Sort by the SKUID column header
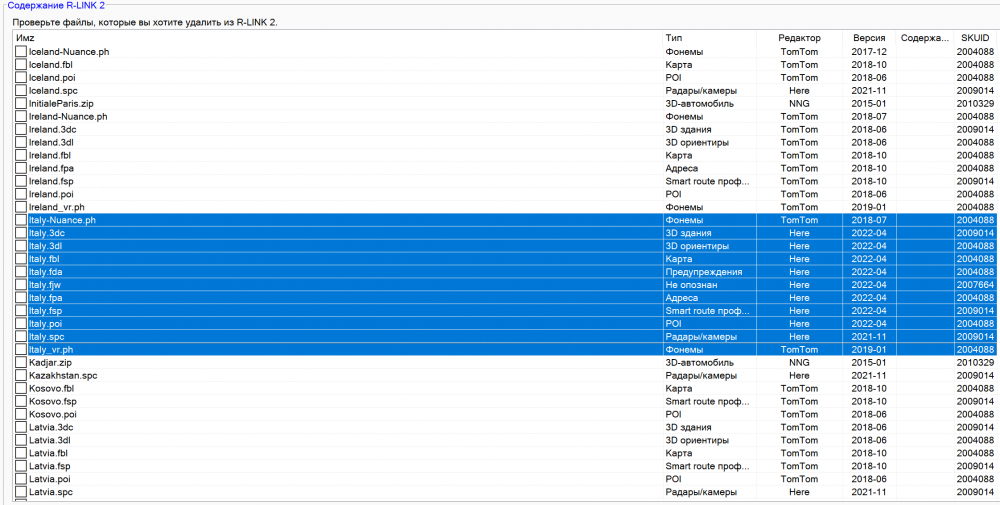The height and width of the screenshot is (505, 1000). (974, 38)
